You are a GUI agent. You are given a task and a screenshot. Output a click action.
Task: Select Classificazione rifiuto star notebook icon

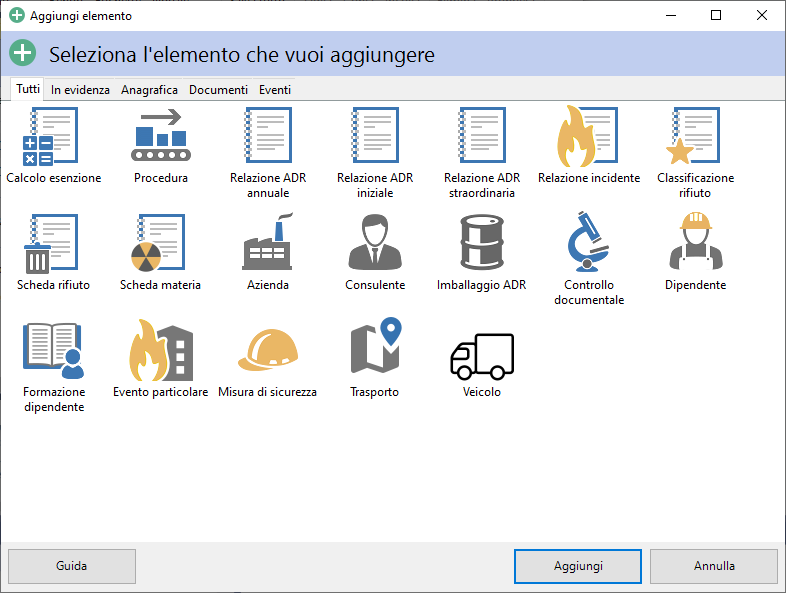695,137
